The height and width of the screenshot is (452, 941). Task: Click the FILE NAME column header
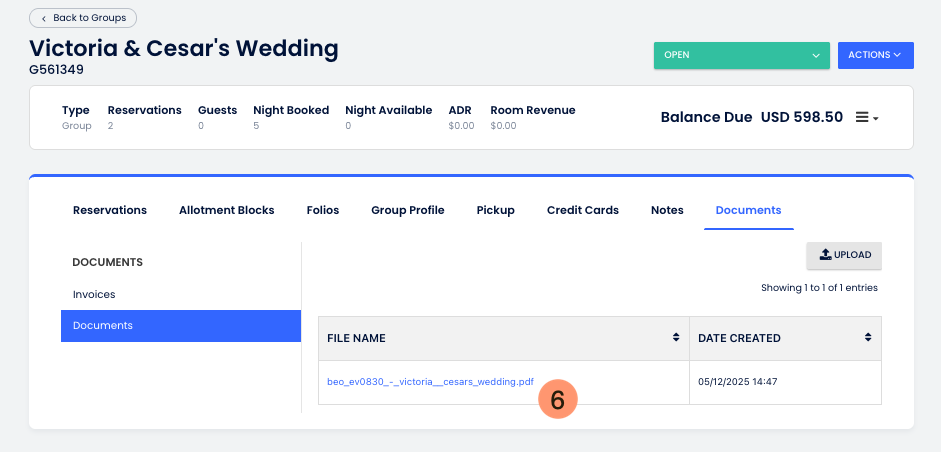[357, 338]
